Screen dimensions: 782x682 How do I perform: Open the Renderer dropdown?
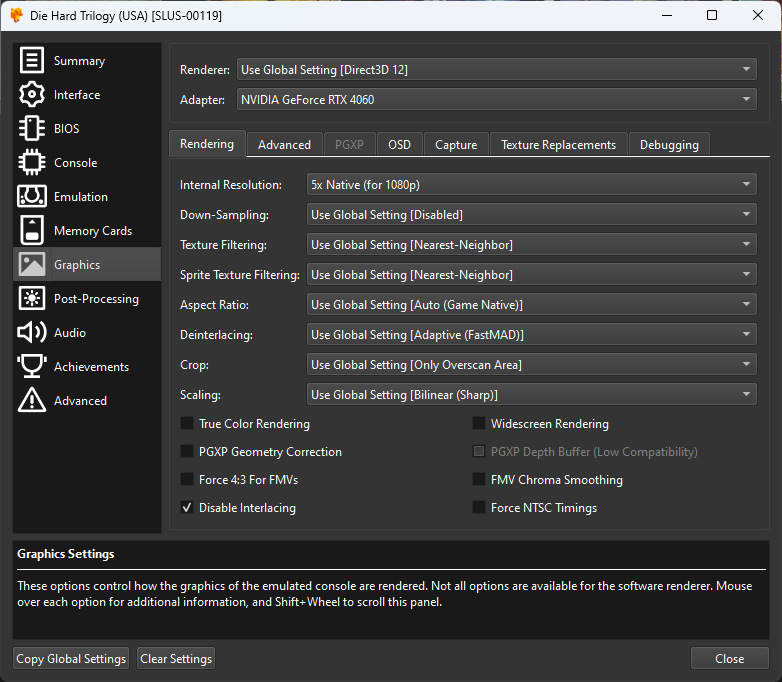pyautogui.click(x=497, y=69)
